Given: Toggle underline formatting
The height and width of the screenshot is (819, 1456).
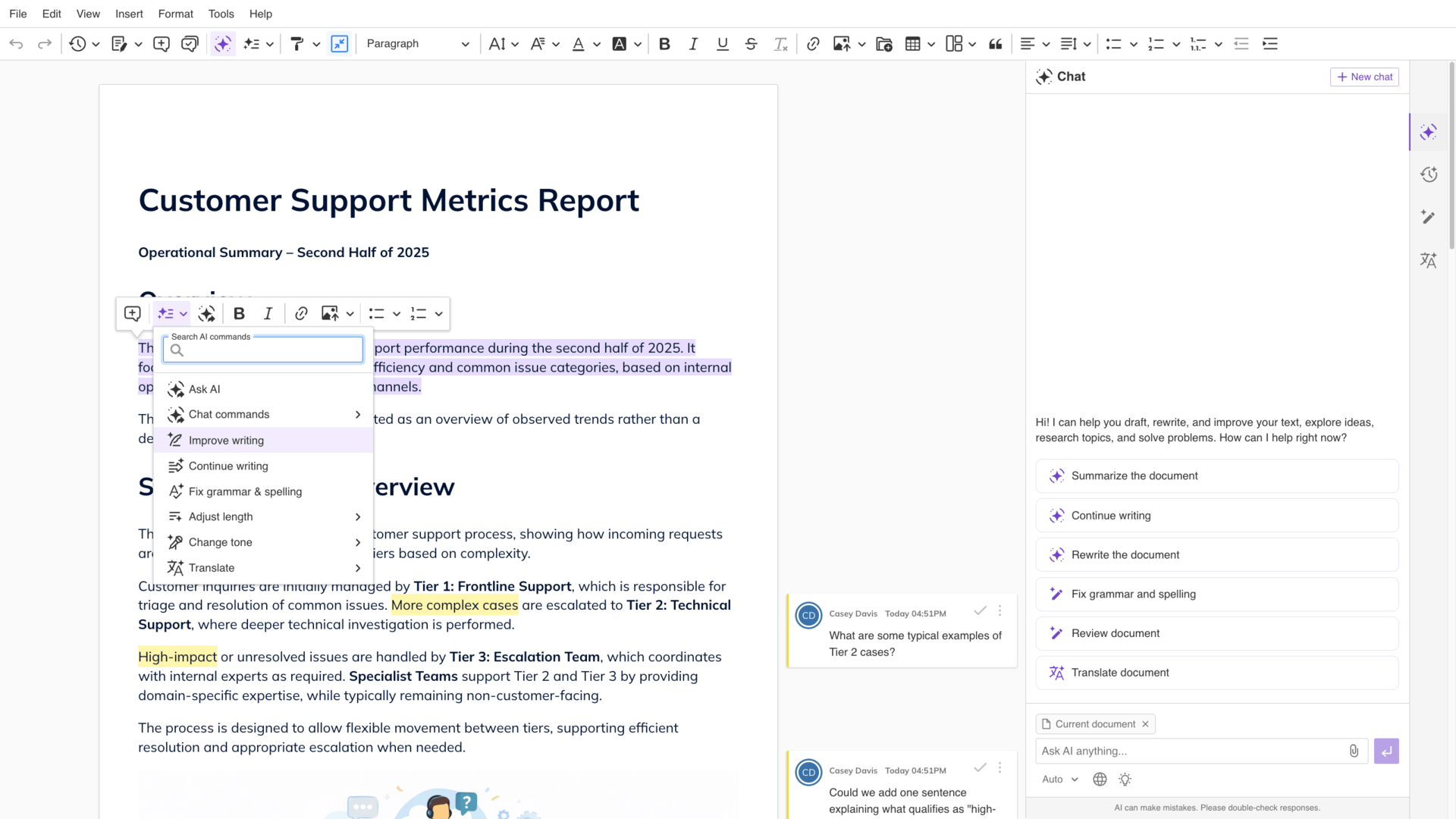Looking at the screenshot, I should pyautogui.click(x=722, y=44).
